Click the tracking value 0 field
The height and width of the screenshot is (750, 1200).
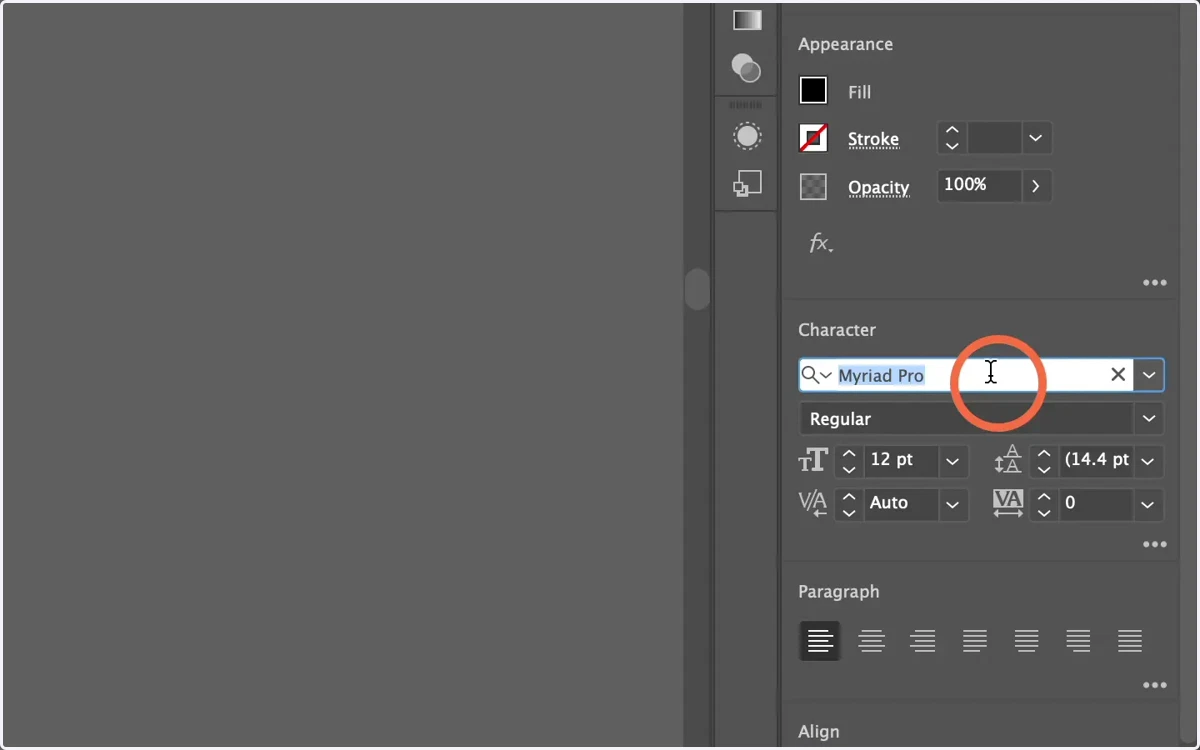coord(1096,503)
